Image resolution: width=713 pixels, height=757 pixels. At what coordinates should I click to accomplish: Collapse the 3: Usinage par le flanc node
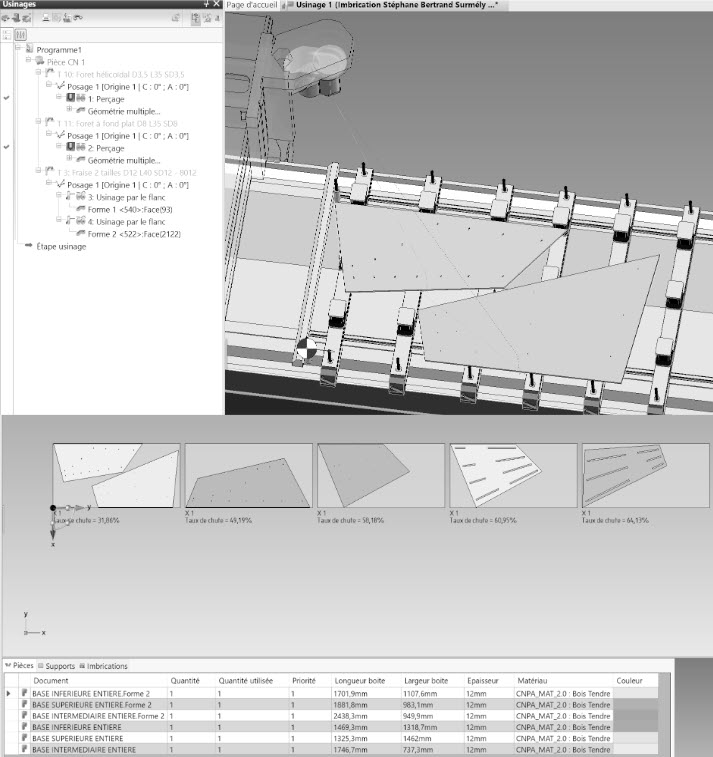[59, 197]
